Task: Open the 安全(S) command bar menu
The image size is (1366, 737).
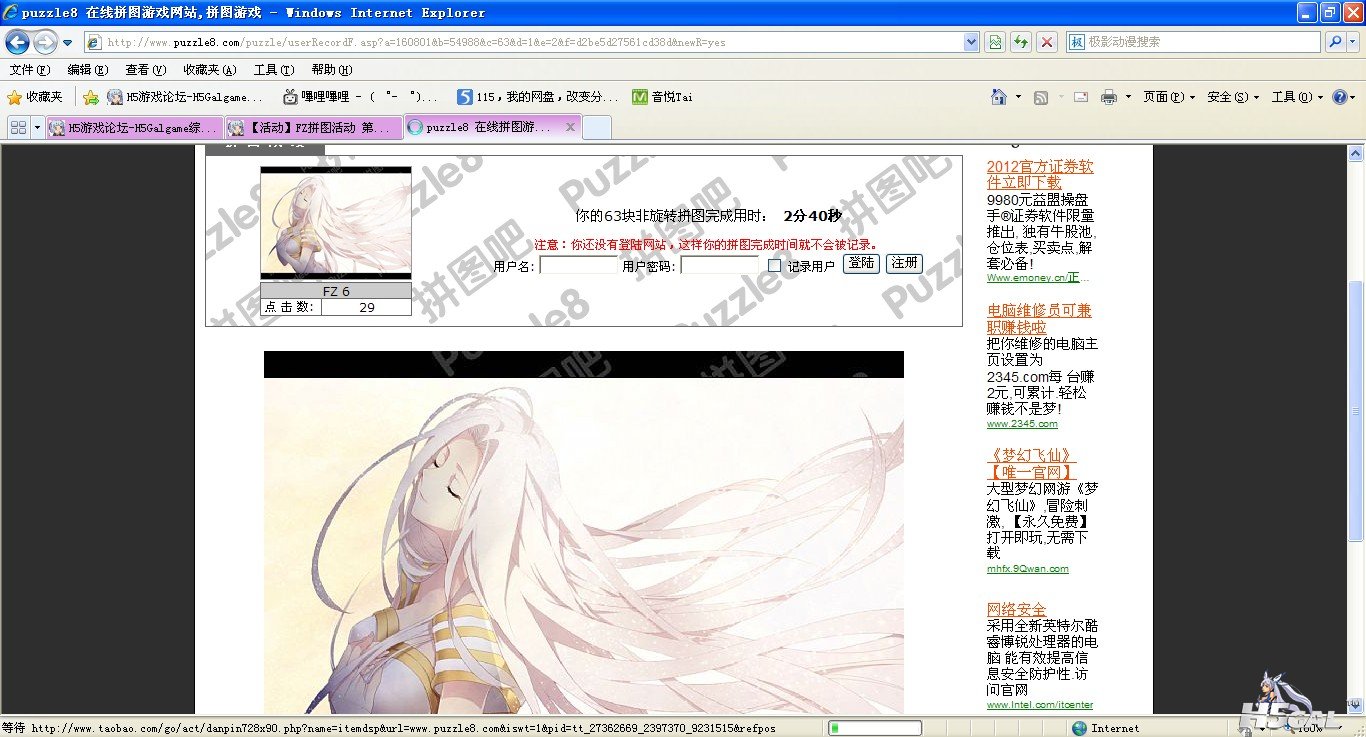Action: [x=1233, y=97]
